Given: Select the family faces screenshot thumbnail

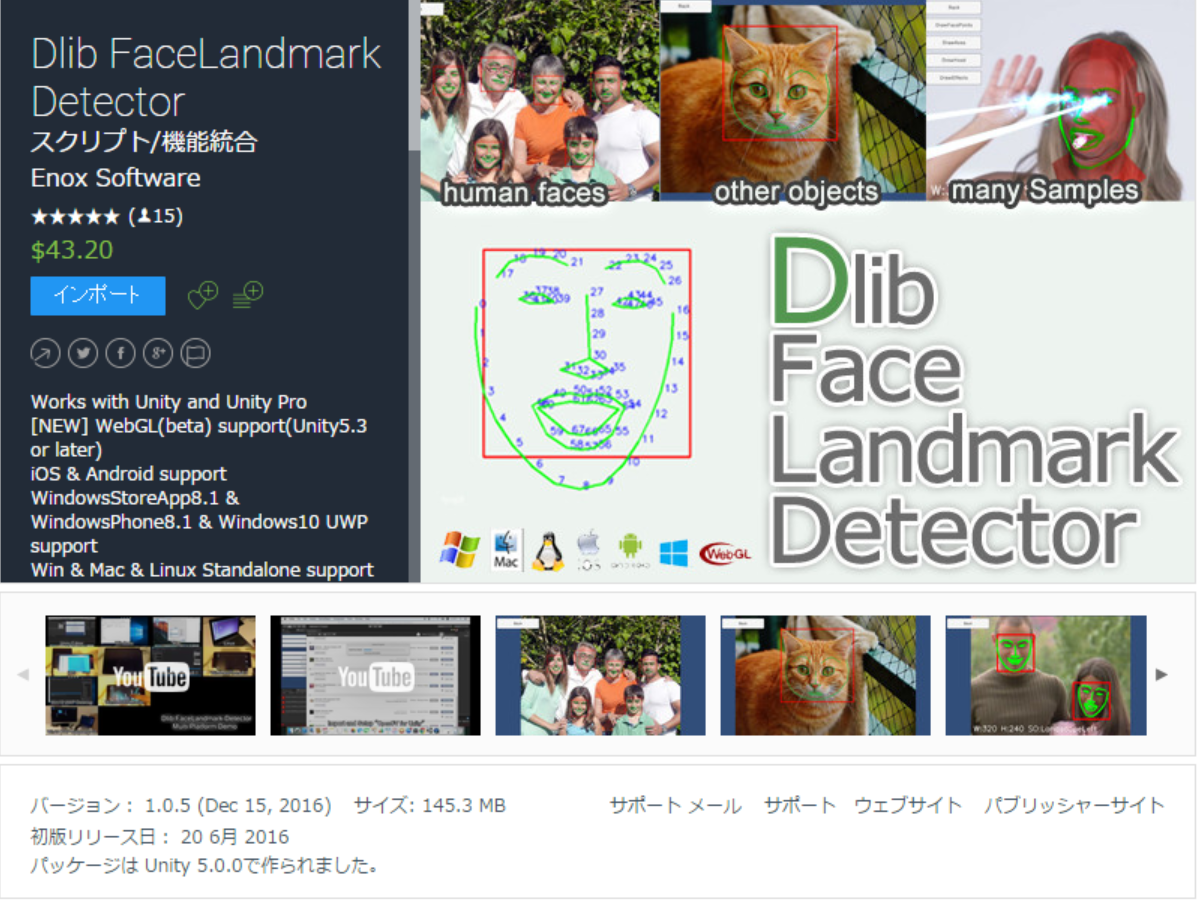Looking at the screenshot, I should pyautogui.click(x=599, y=674).
